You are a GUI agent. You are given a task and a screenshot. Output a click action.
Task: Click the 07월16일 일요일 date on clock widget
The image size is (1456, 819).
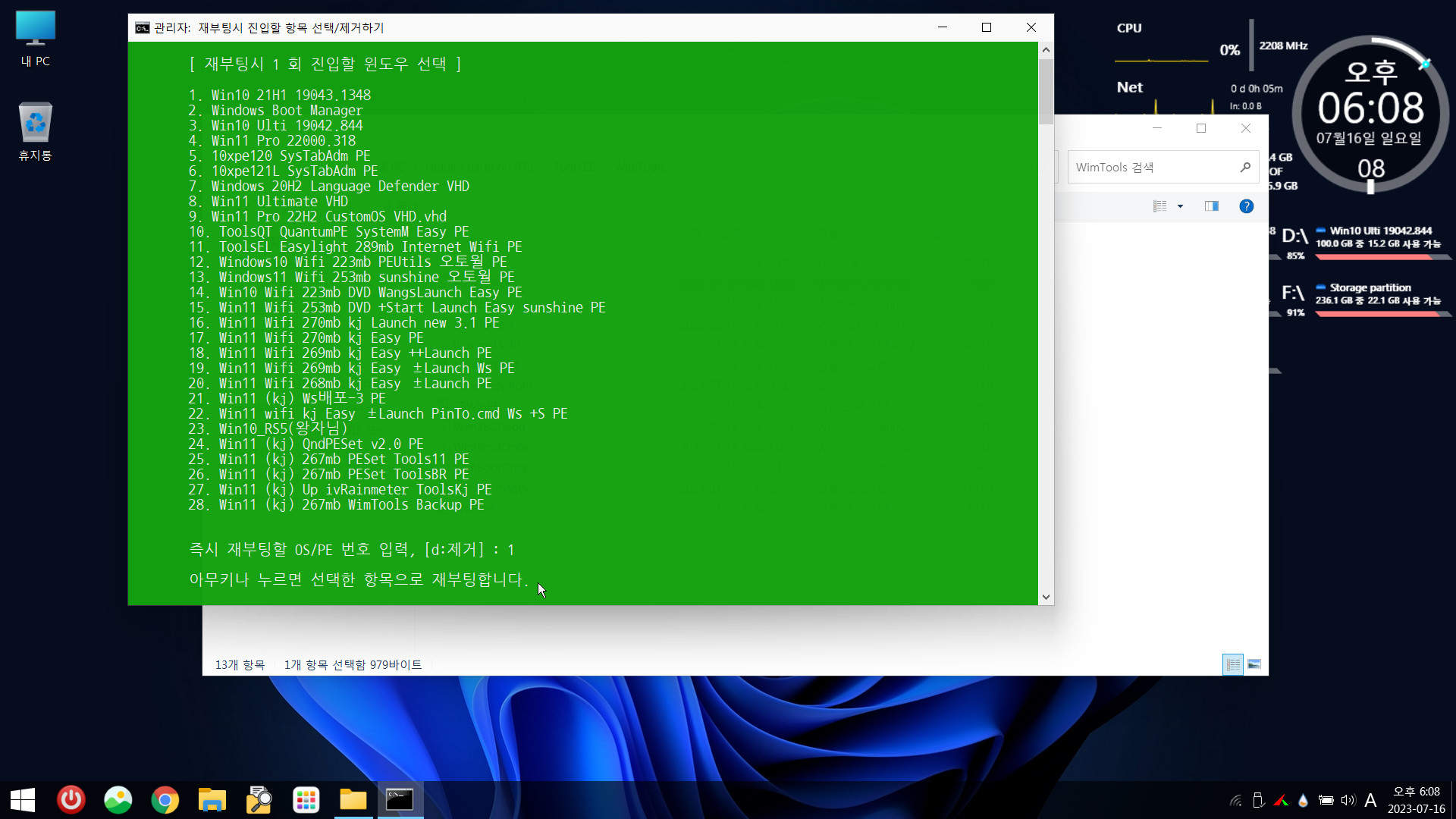(1369, 139)
